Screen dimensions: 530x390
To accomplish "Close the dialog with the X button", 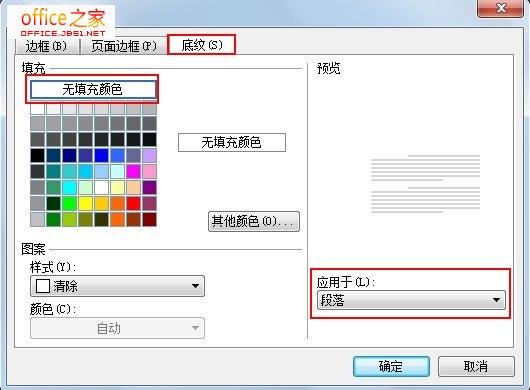I will pyautogui.click(x=501, y=8).
